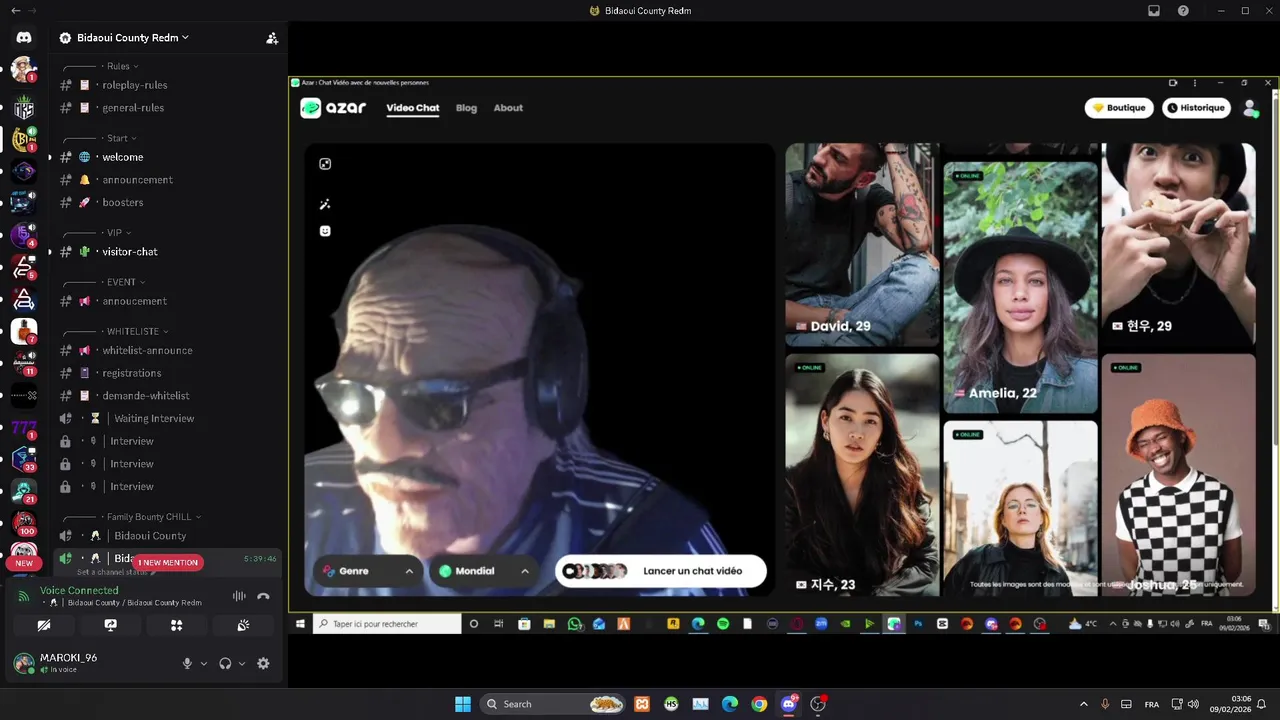Open Discord help question mark icon
The width and height of the screenshot is (1280, 720).
point(1184,11)
